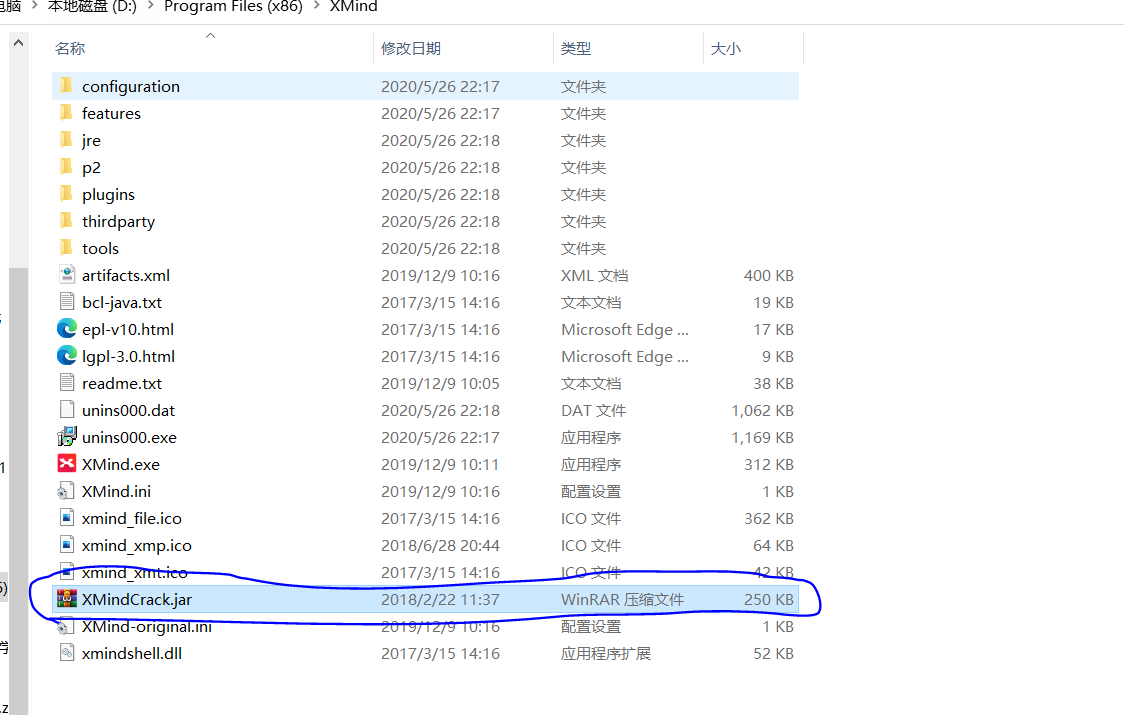
Task: Launch the unins000.exe uninstaller icon
Action: [x=65, y=437]
